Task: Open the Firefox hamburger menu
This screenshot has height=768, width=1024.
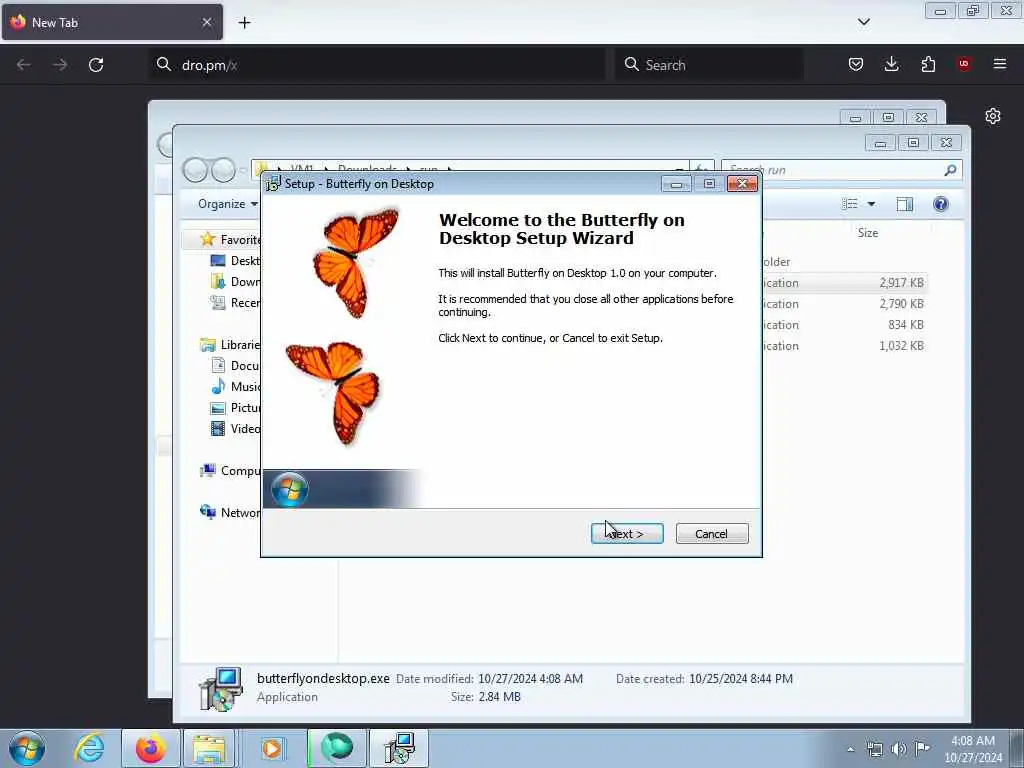Action: (x=999, y=64)
